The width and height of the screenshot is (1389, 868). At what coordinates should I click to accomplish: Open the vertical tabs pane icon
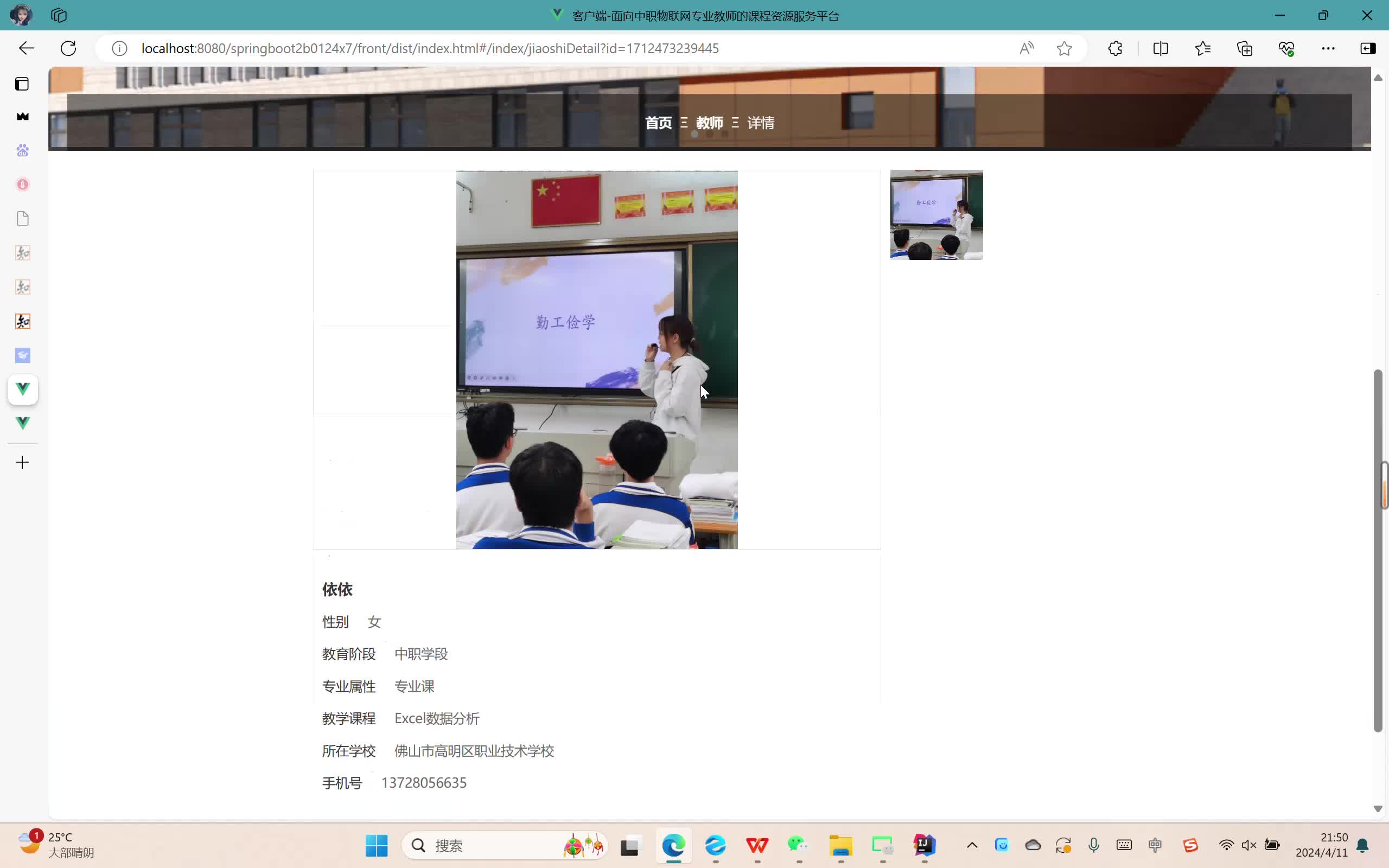22,84
